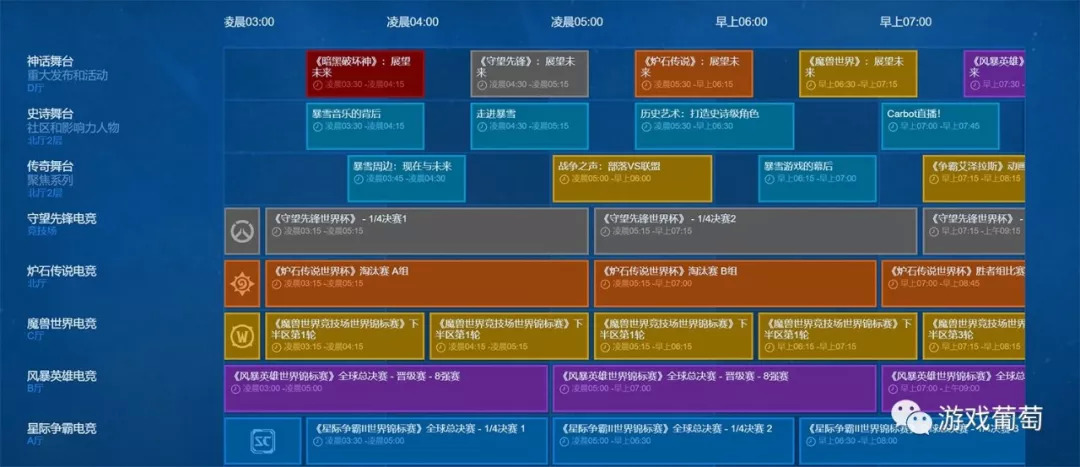
Task: Click 社区和影响力人物 subtitle text
Action: [x=73, y=127]
